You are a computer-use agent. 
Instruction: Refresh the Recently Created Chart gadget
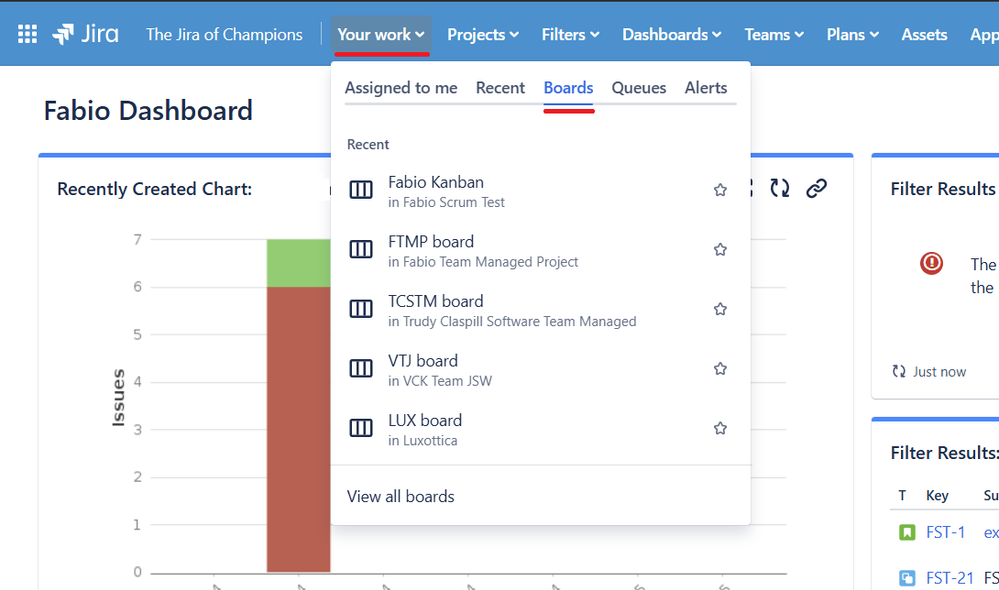780,188
